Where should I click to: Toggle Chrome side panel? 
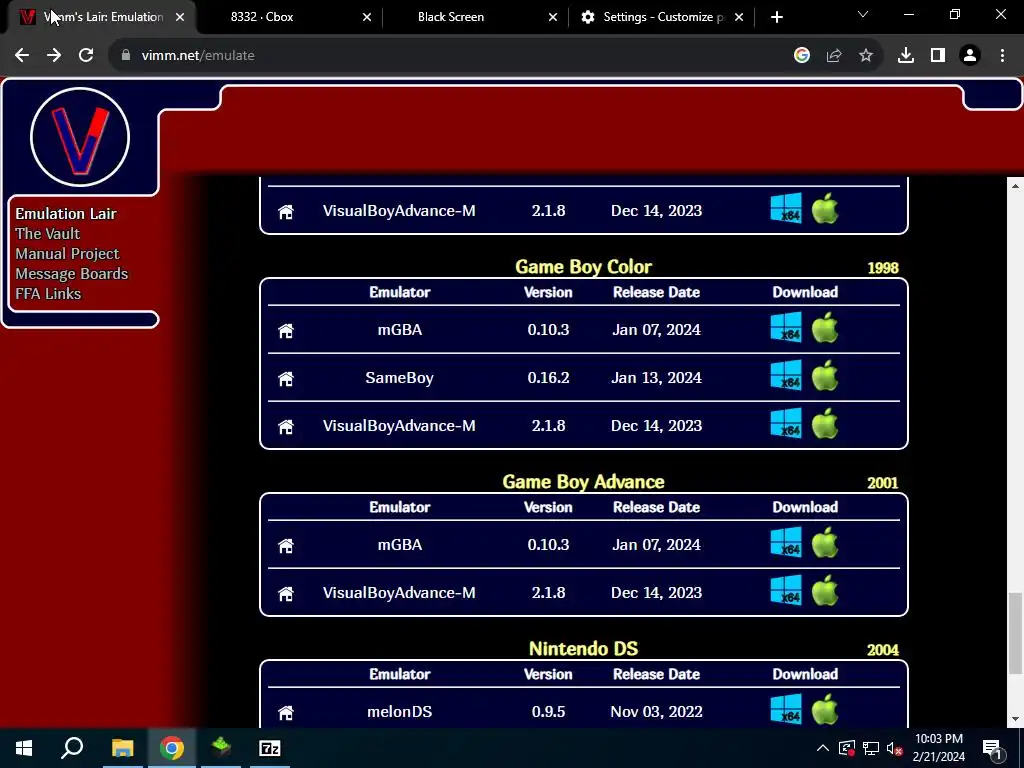pos(938,56)
